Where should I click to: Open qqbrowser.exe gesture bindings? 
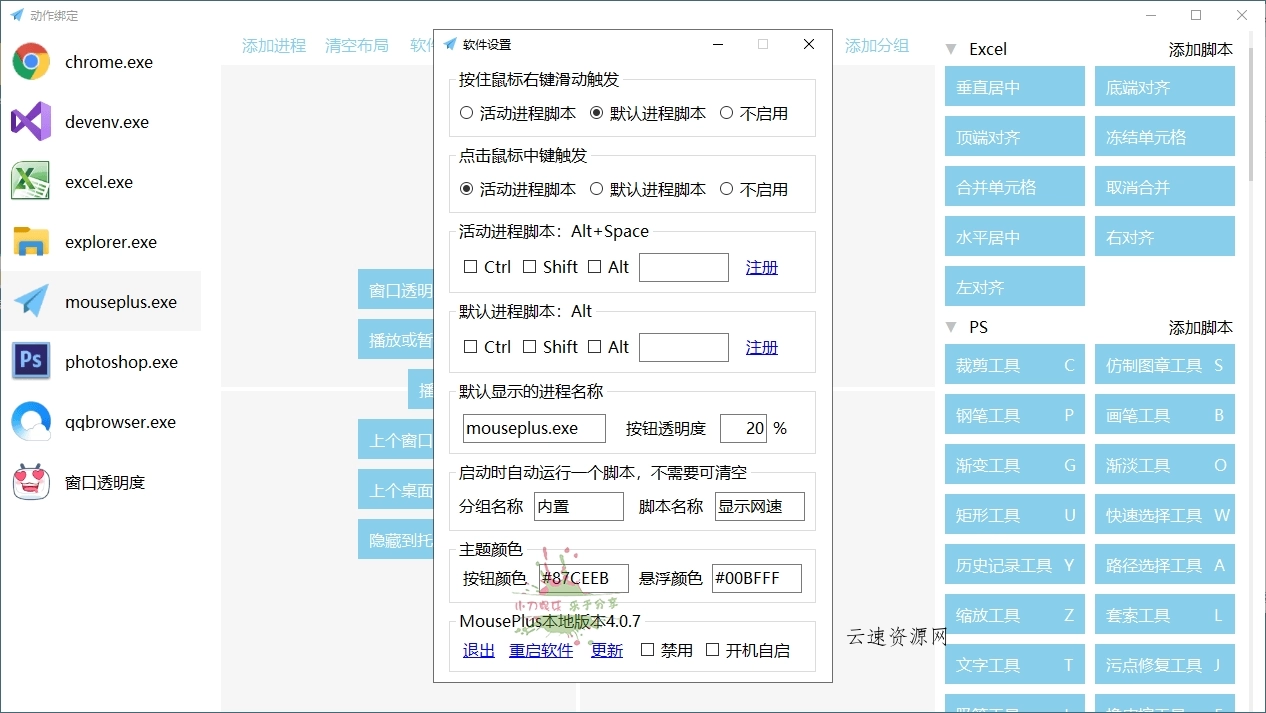[117, 421]
